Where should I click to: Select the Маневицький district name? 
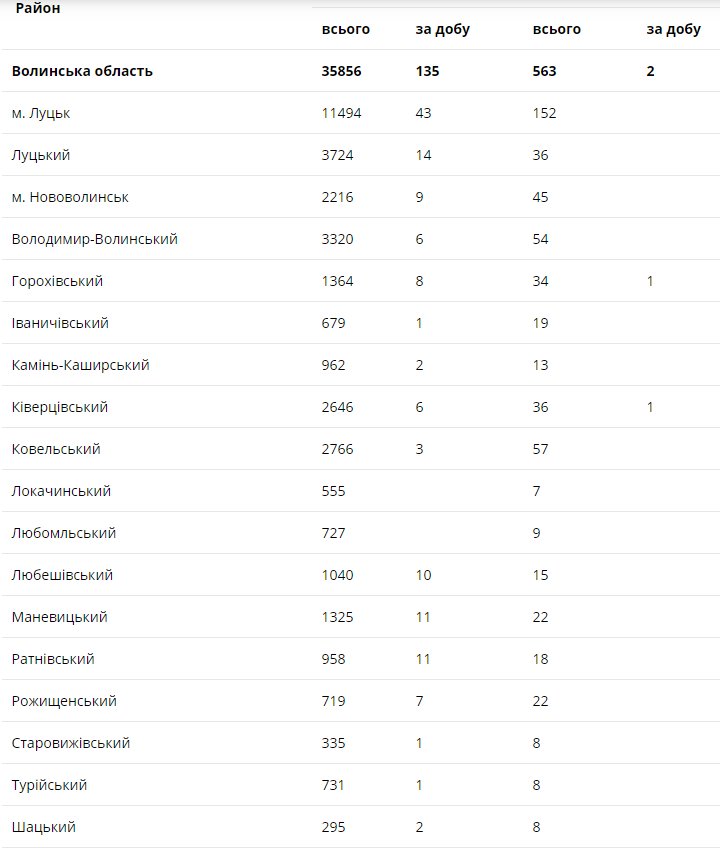click(59, 617)
